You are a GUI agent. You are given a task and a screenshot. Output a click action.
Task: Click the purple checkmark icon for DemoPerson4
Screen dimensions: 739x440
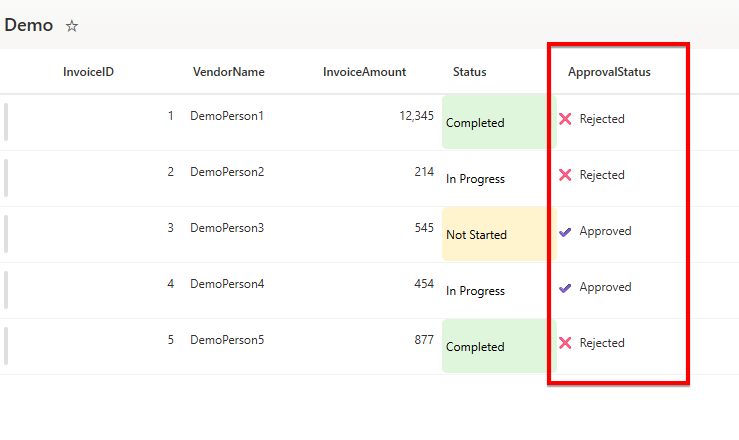(x=565, y=287)
